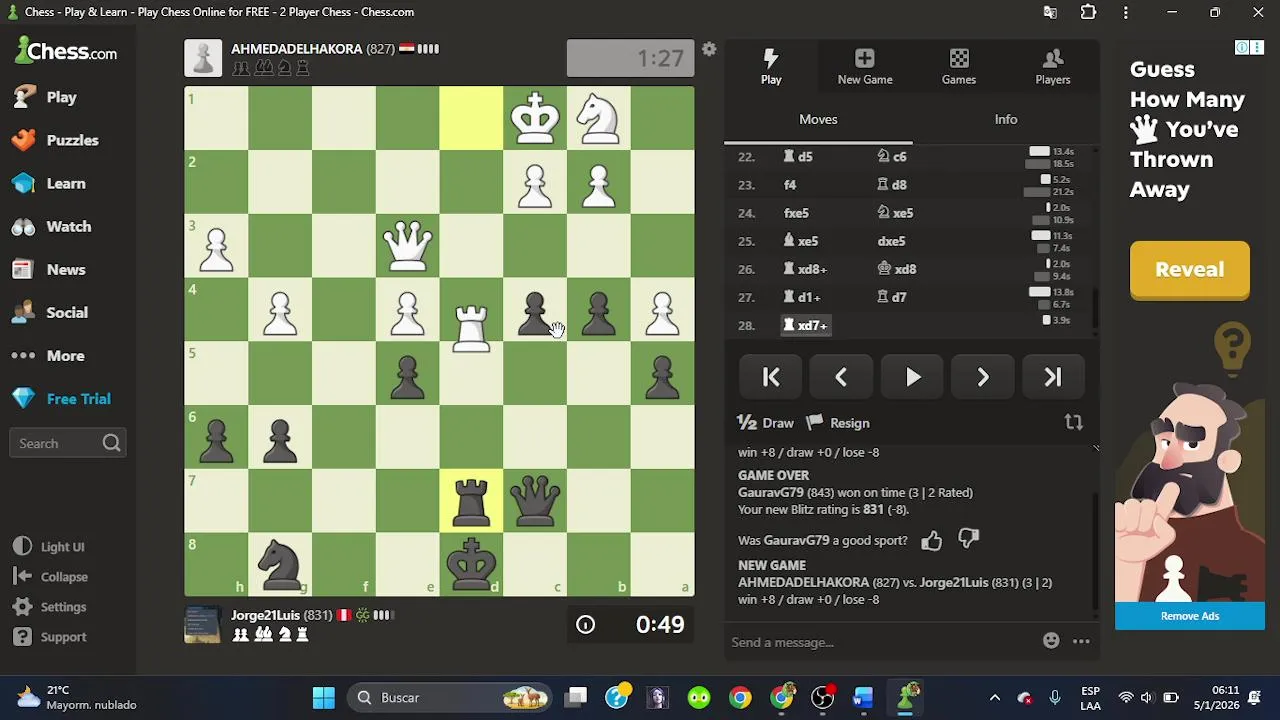Select move 26 xd8+ in list
Screen dimensions: 1280x720
pos(806,269)
